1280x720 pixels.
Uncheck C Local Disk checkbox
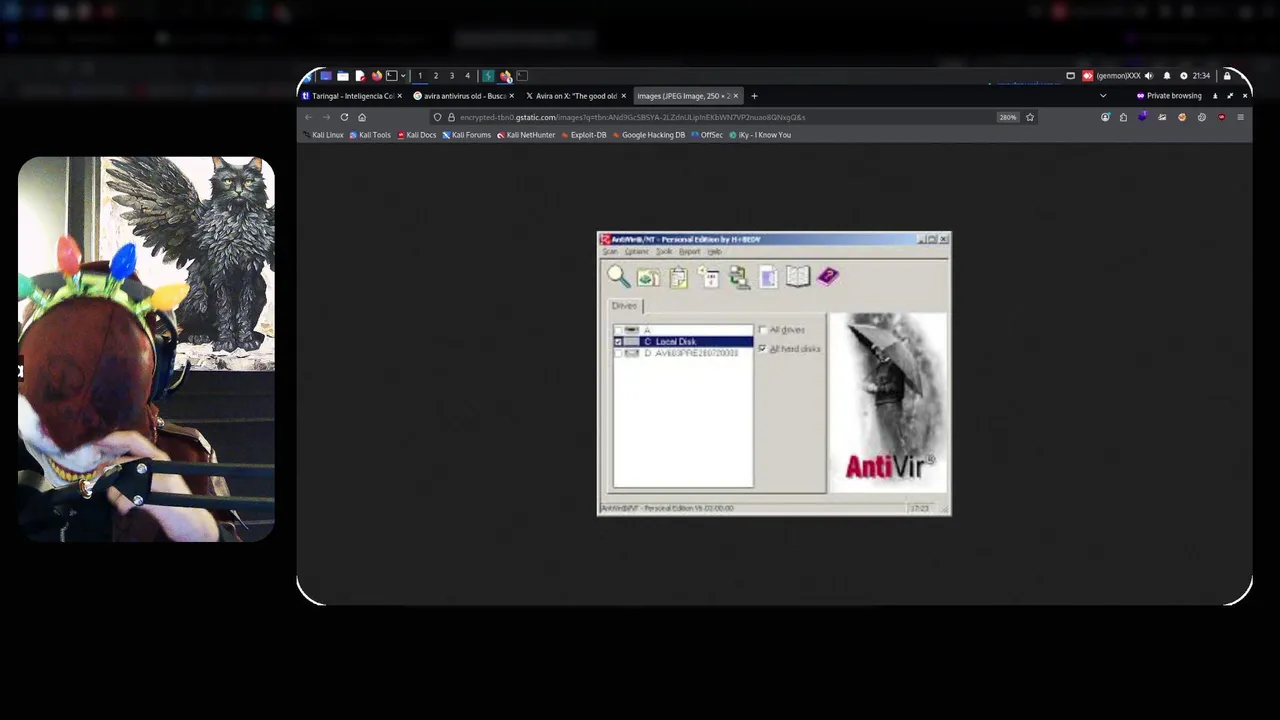click(x=618, y=342)
